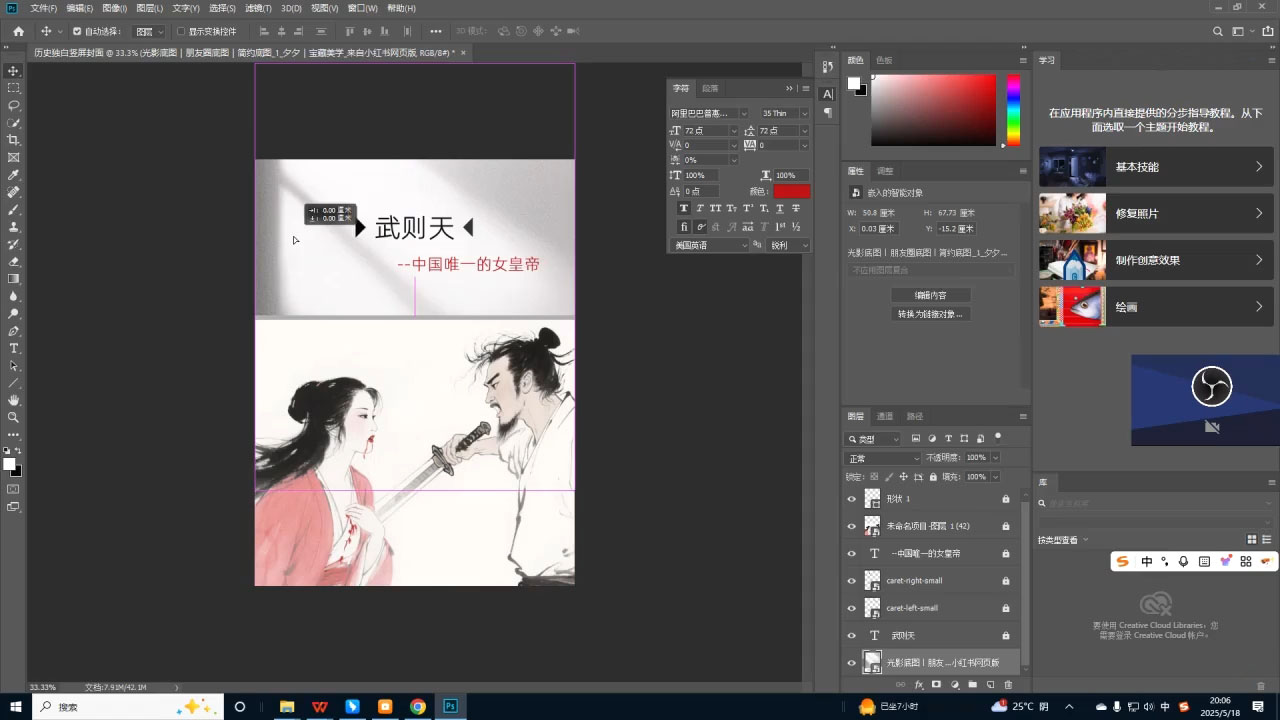Click the three-dots more options icon

436,31
